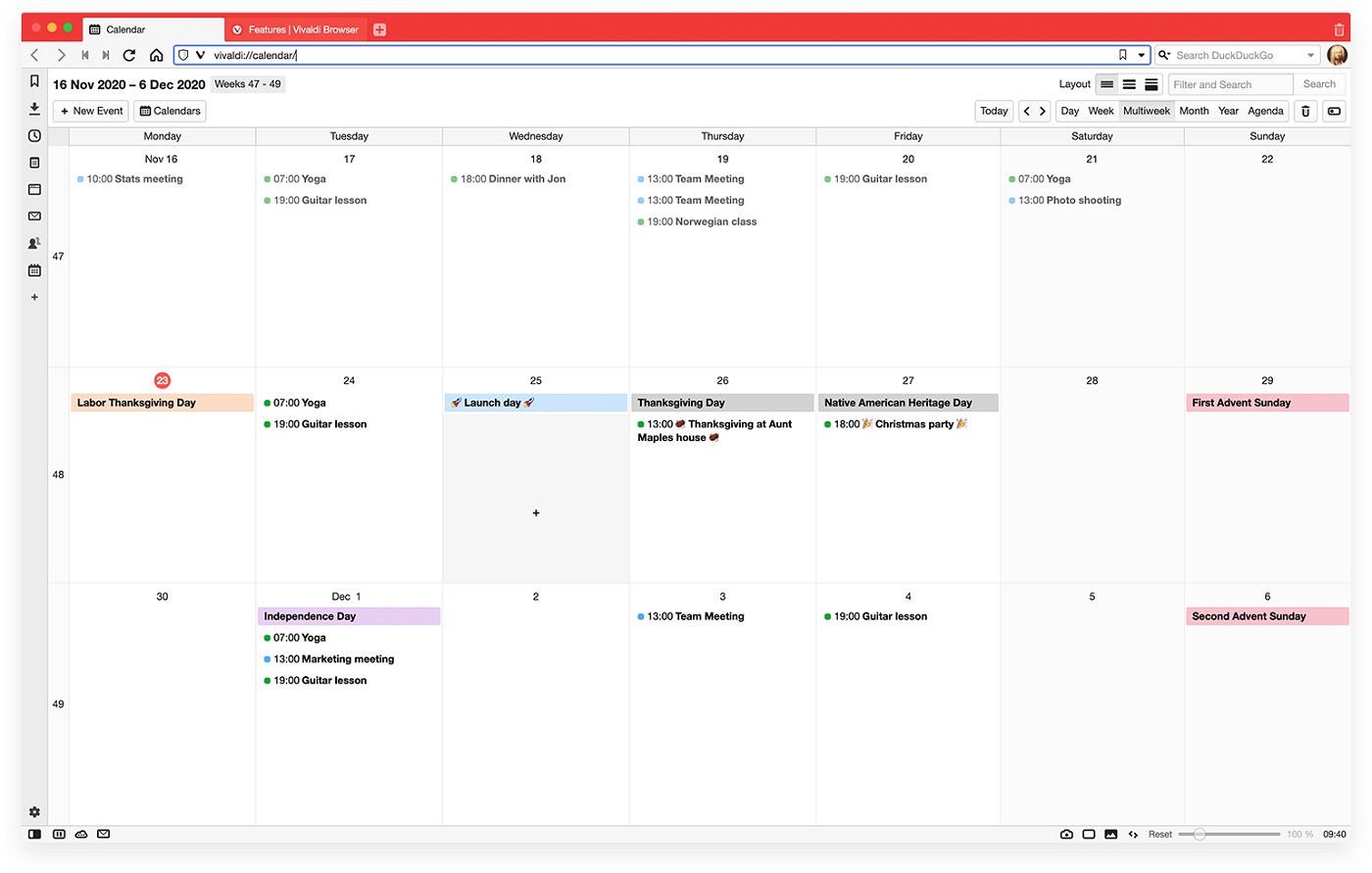Open the Mail panel in the sidebar
Image resolution: width=1372 pixels, height=873 pixels.
[x=34, y=216]
